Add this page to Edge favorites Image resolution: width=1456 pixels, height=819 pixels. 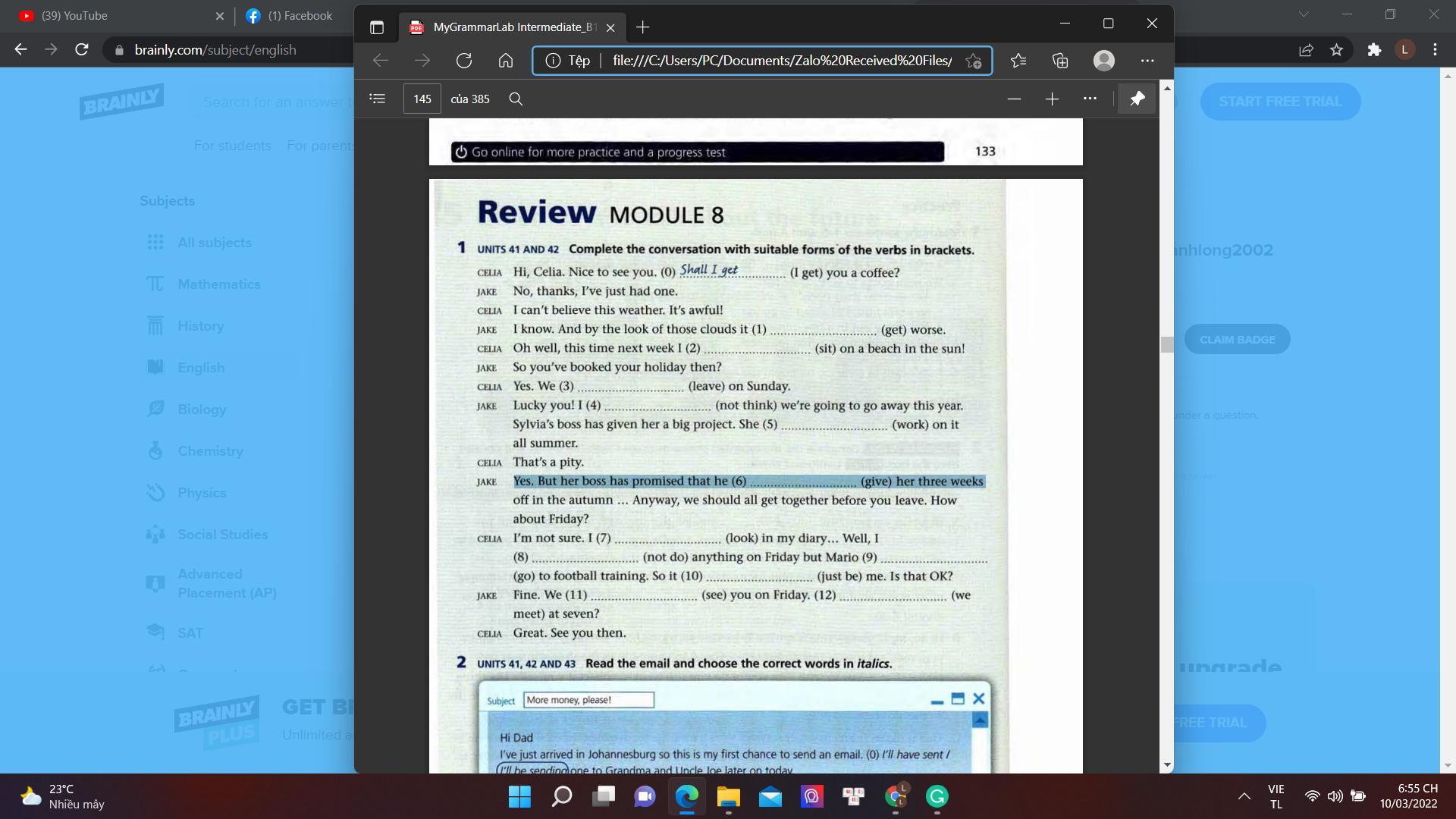[974, 61]
